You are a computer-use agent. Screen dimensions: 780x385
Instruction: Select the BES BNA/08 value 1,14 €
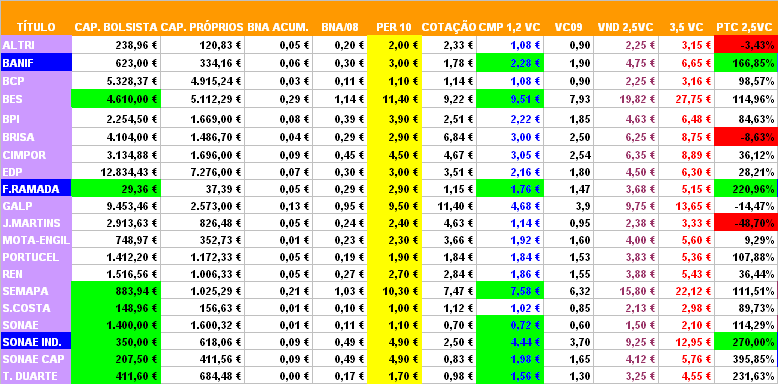[x=340, y=99]
